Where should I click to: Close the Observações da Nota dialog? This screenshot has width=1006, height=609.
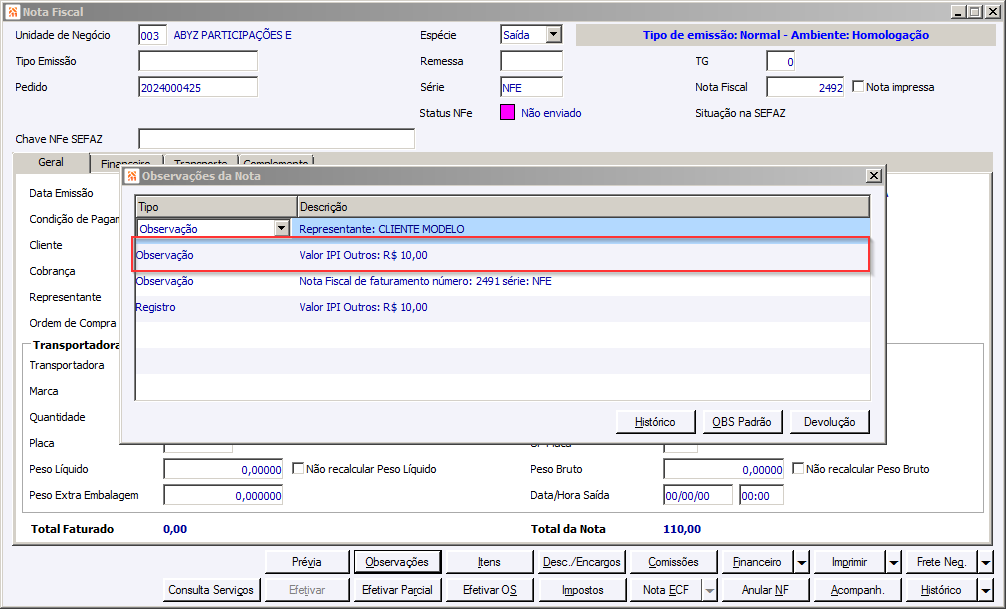tap(873, 176)
